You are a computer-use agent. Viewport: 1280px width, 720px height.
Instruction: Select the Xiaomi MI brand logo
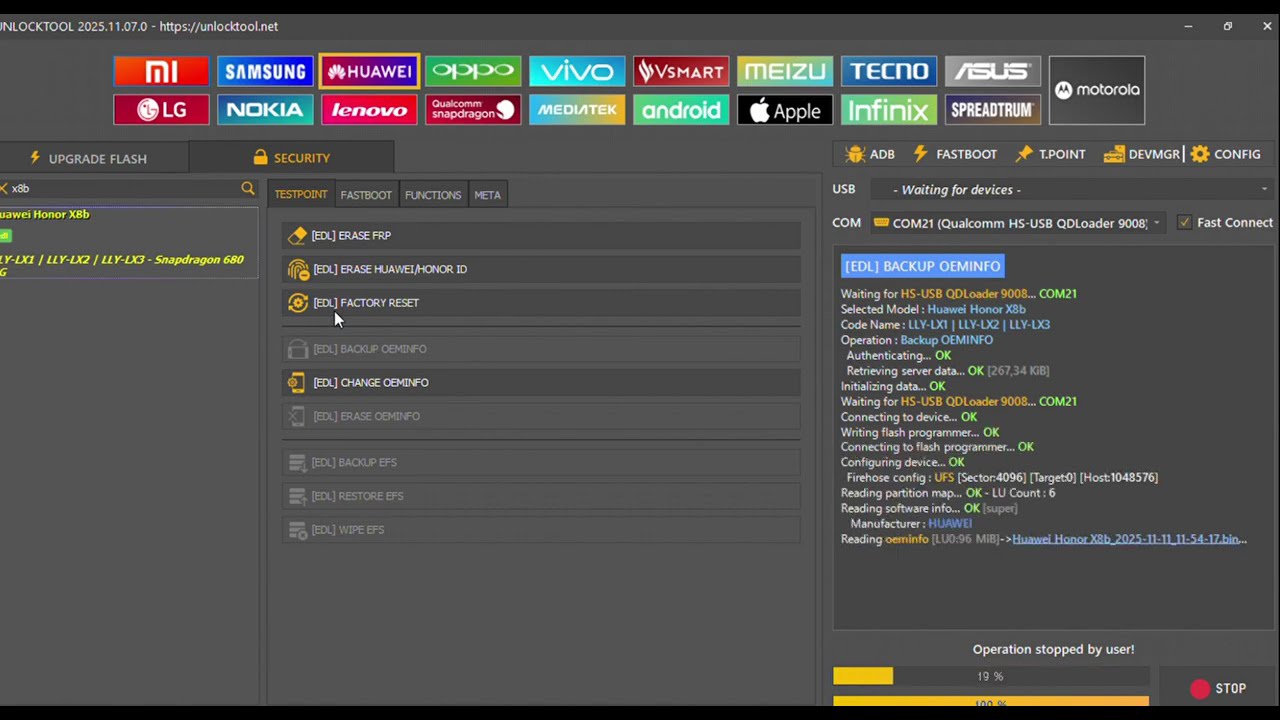tap(161, 71)
